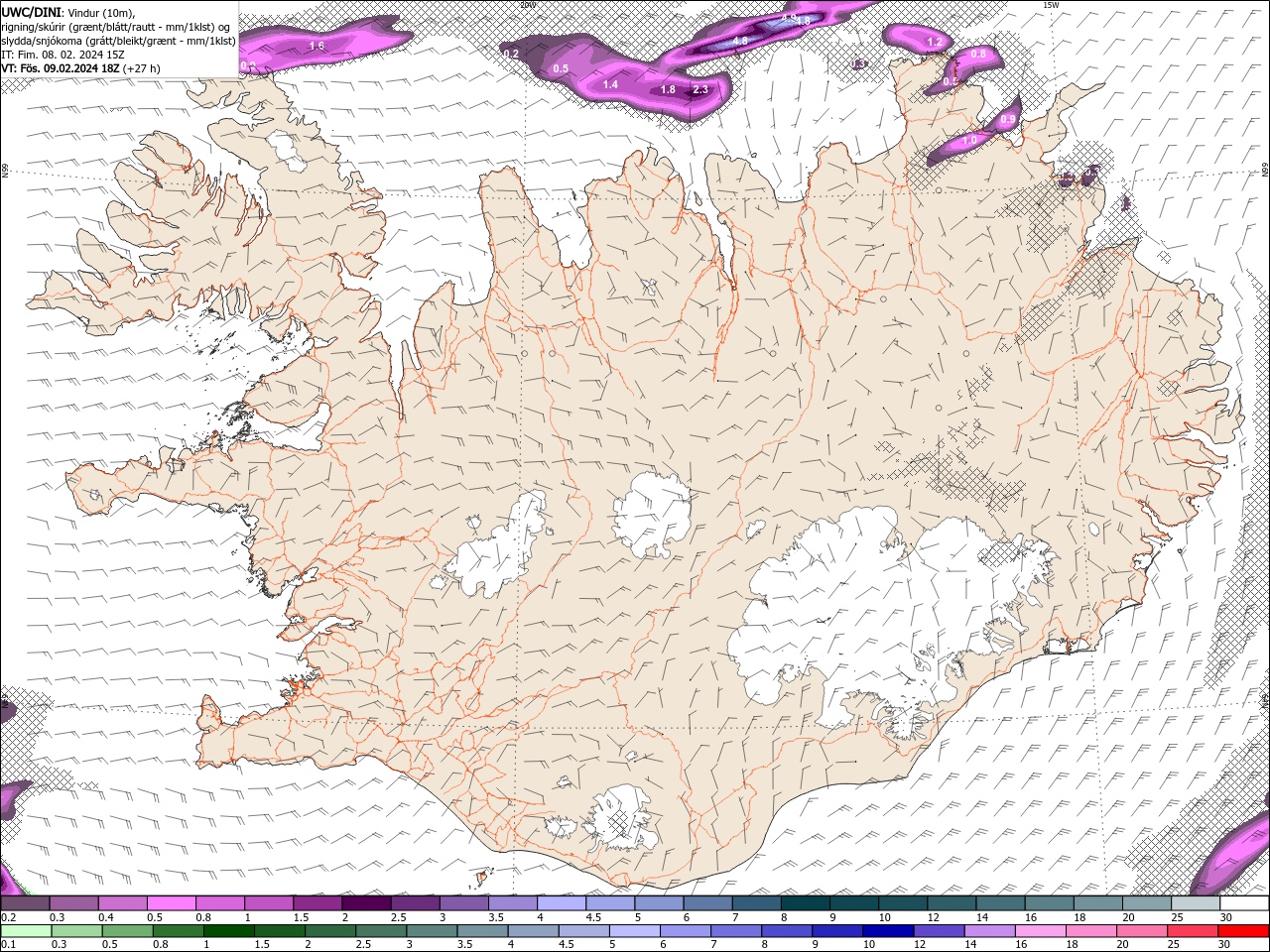Pick the darkest purple 2 swatch in upper scale
1270x952 pixels.
(366, 903)
